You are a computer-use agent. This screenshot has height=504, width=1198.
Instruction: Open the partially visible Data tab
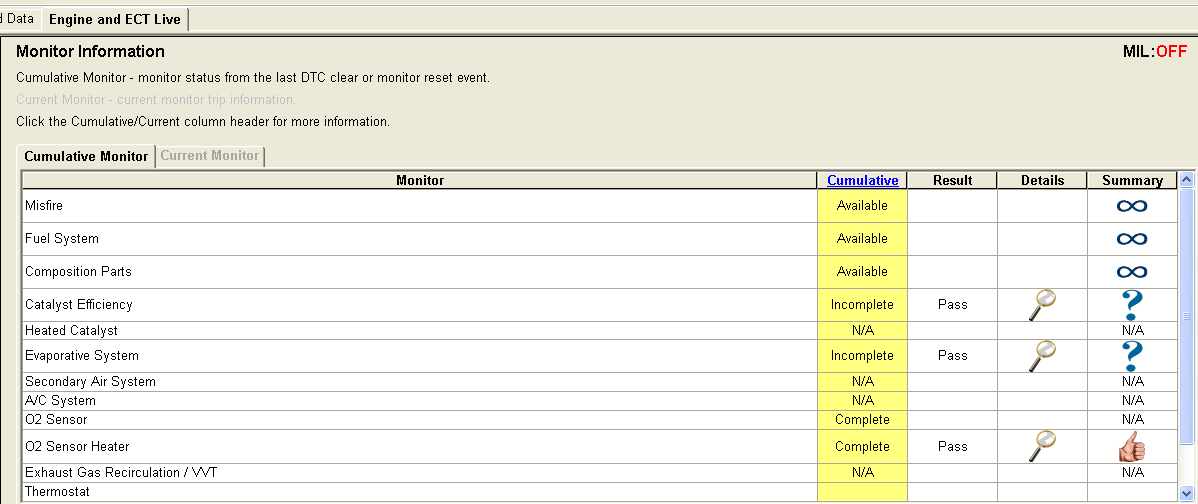tap(19, 18)
